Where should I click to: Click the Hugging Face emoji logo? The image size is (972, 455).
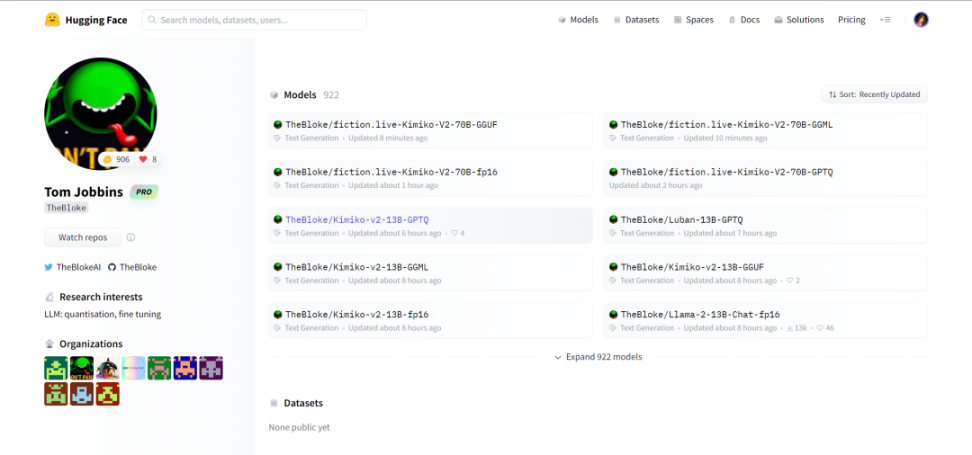point(52,19)
